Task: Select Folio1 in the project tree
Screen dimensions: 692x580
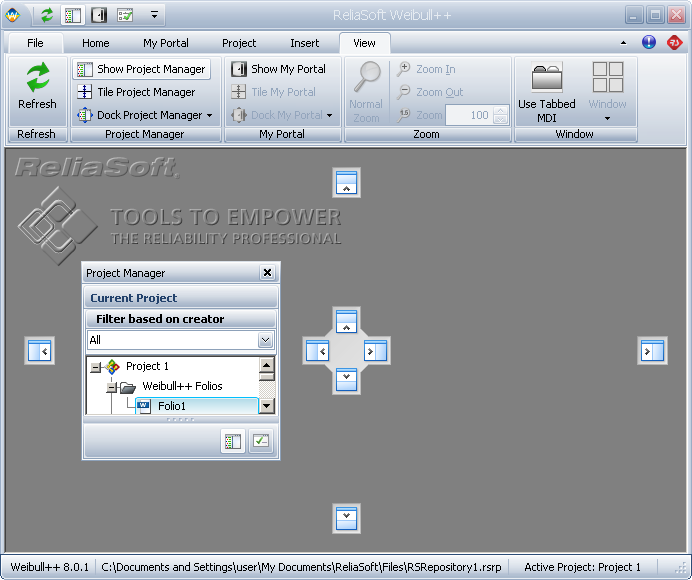Action: tap(171, 406)
